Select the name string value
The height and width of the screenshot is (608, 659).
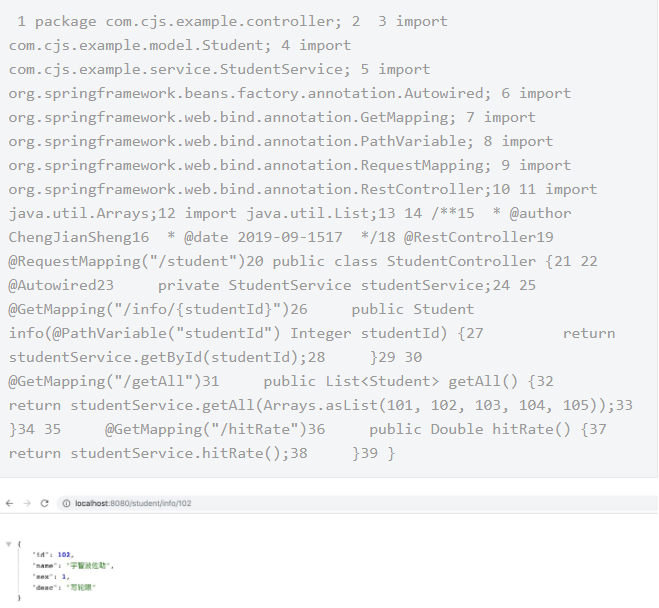pos(88,565)
